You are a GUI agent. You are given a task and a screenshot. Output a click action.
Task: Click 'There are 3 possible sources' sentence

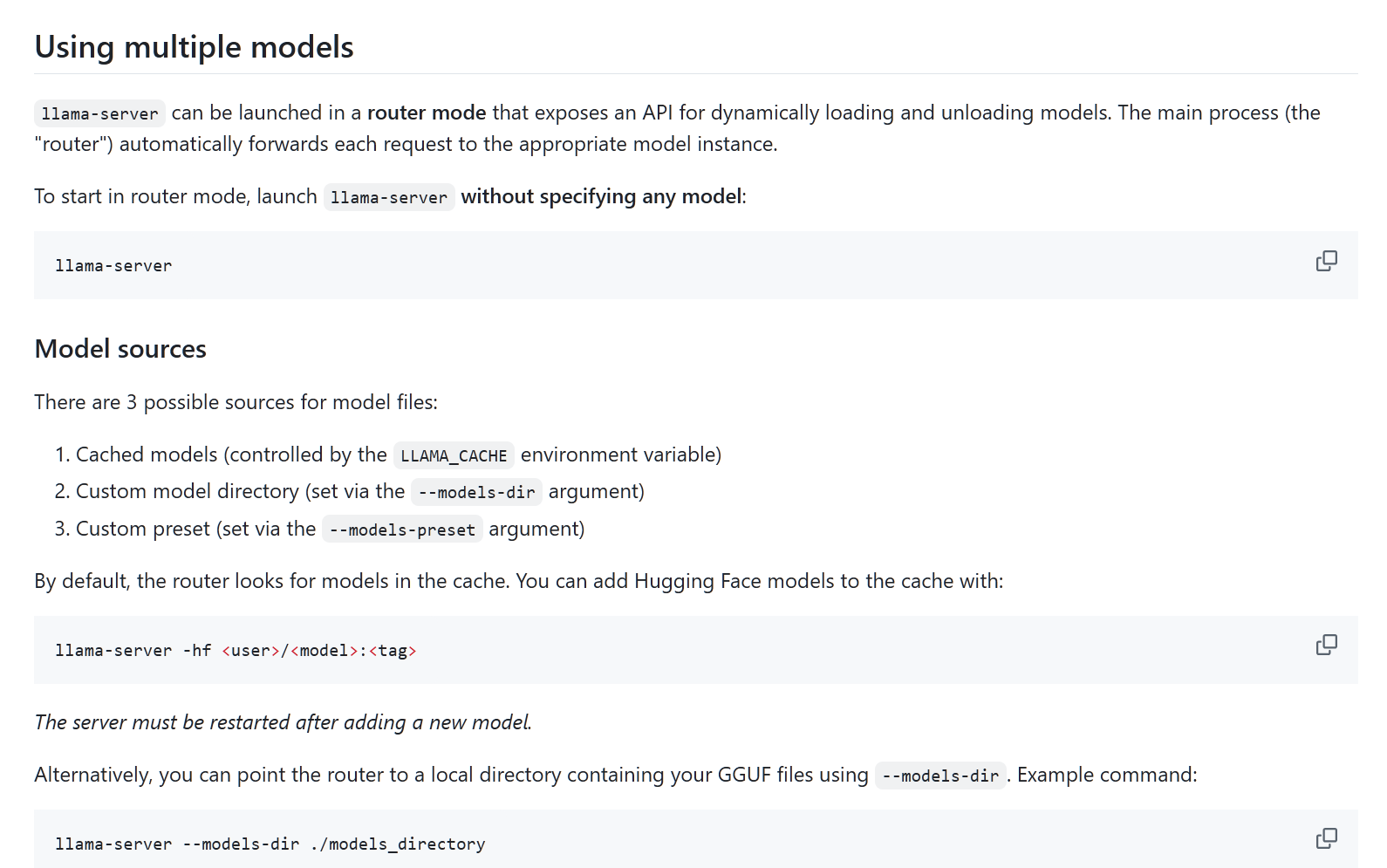236,402
